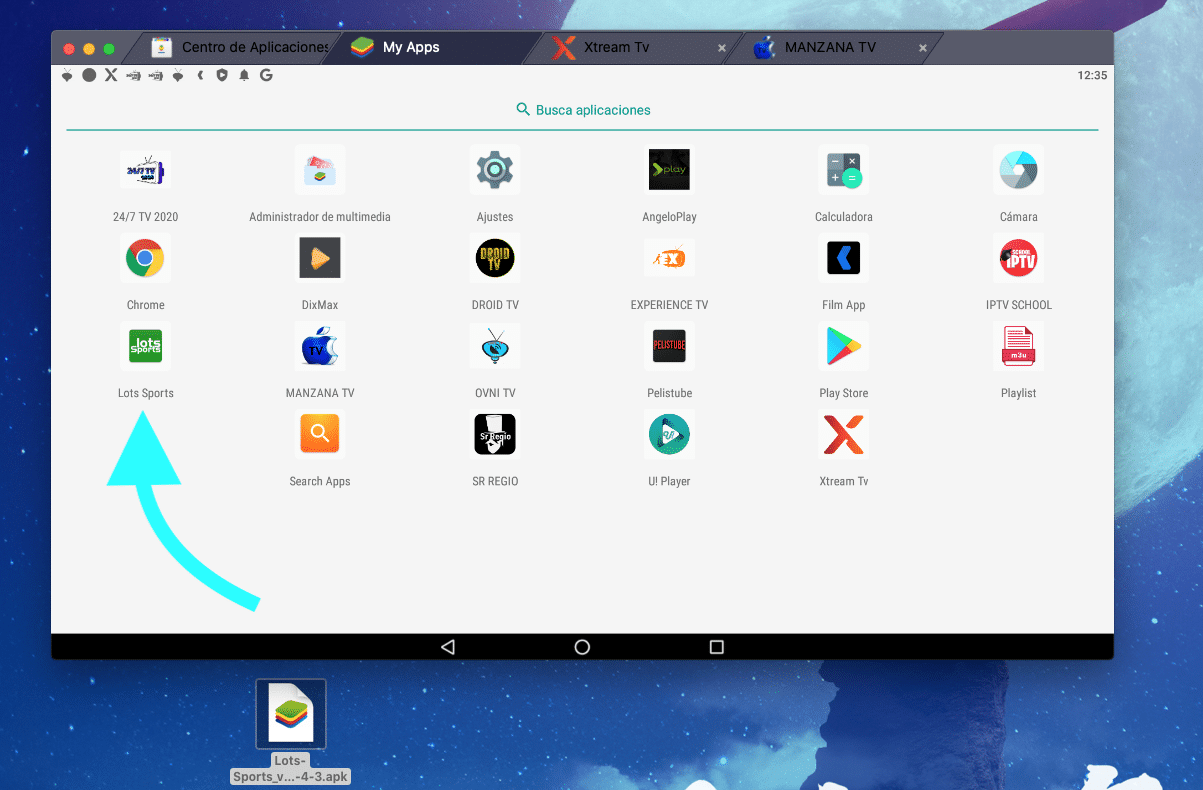Screen dimensions: 1203x790
Task: Open Pelistube app
Action: tap(669, 347)
